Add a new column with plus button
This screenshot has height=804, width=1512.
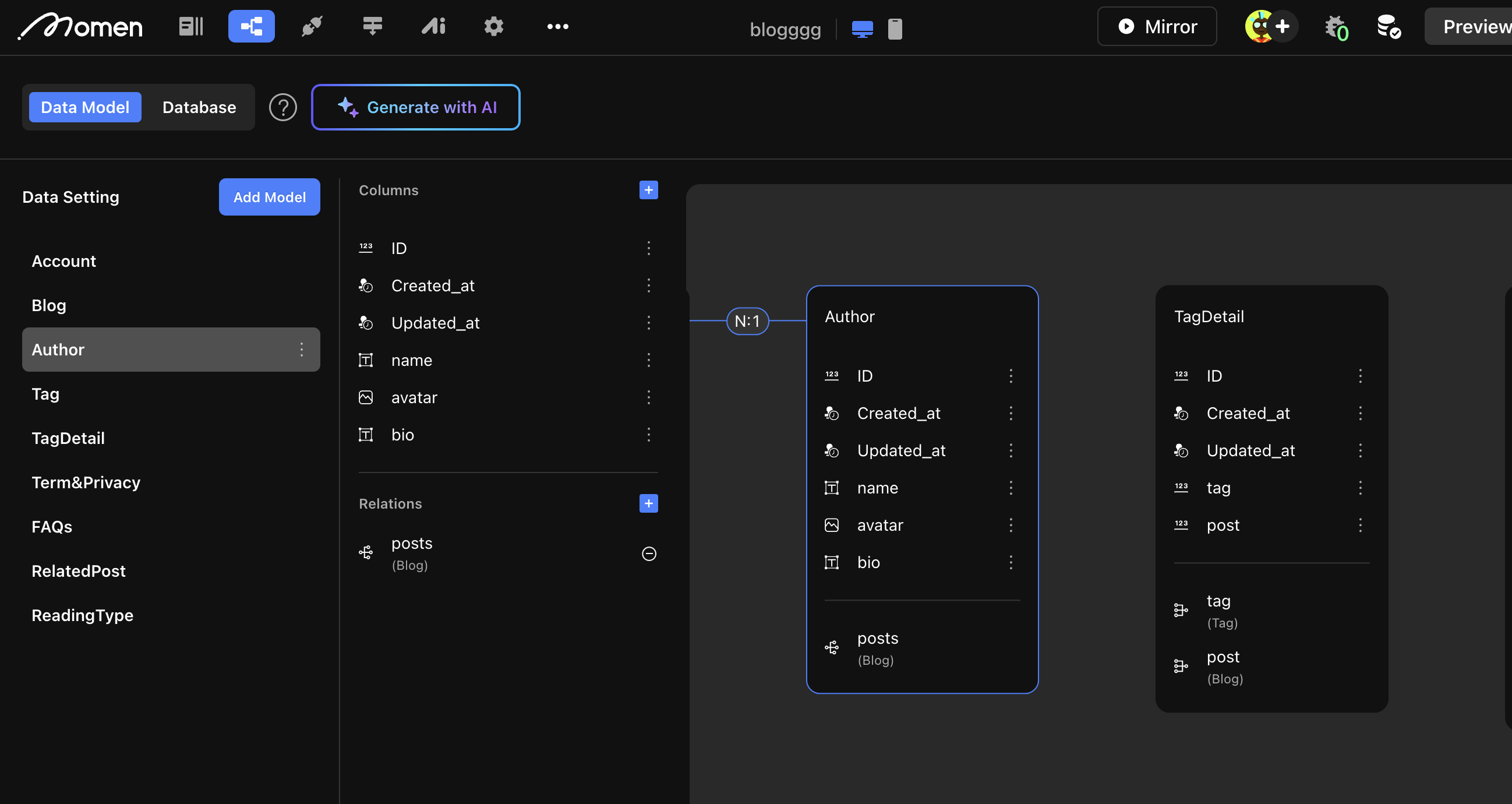pyautogui.click(x=649, y=191)
